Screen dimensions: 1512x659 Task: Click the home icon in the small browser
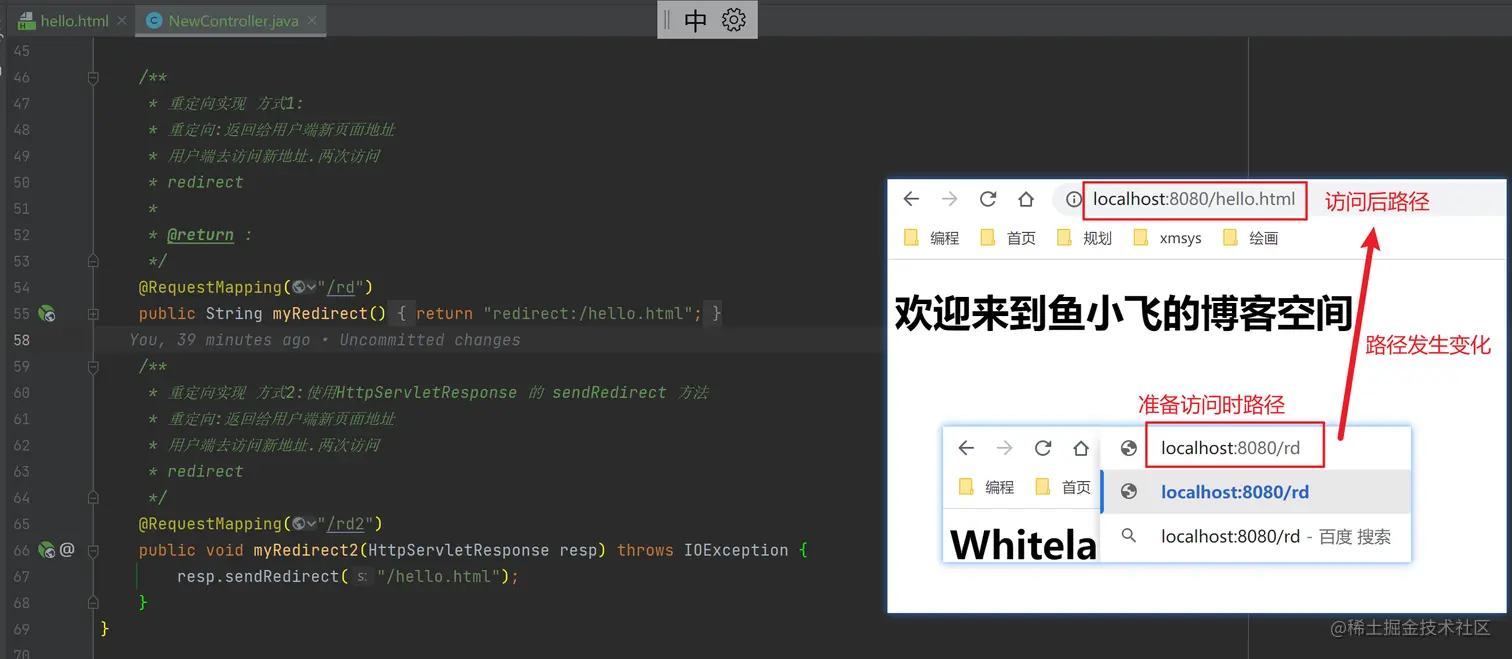click(1081, 448)
